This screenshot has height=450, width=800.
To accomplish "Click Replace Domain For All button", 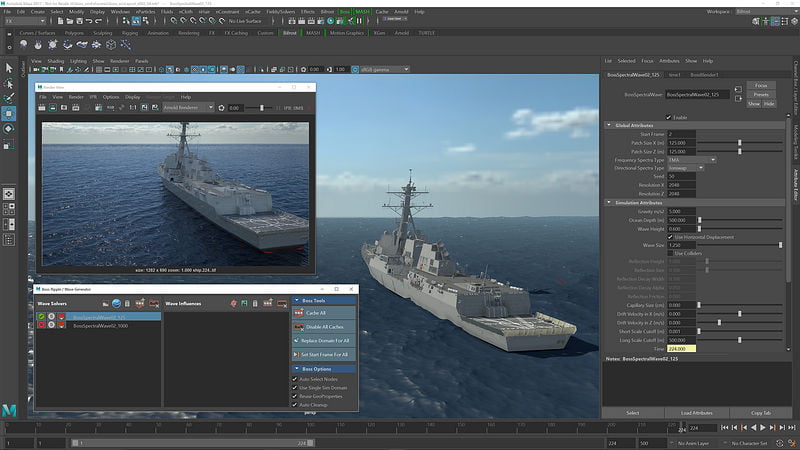I will (x=323, y=340).
